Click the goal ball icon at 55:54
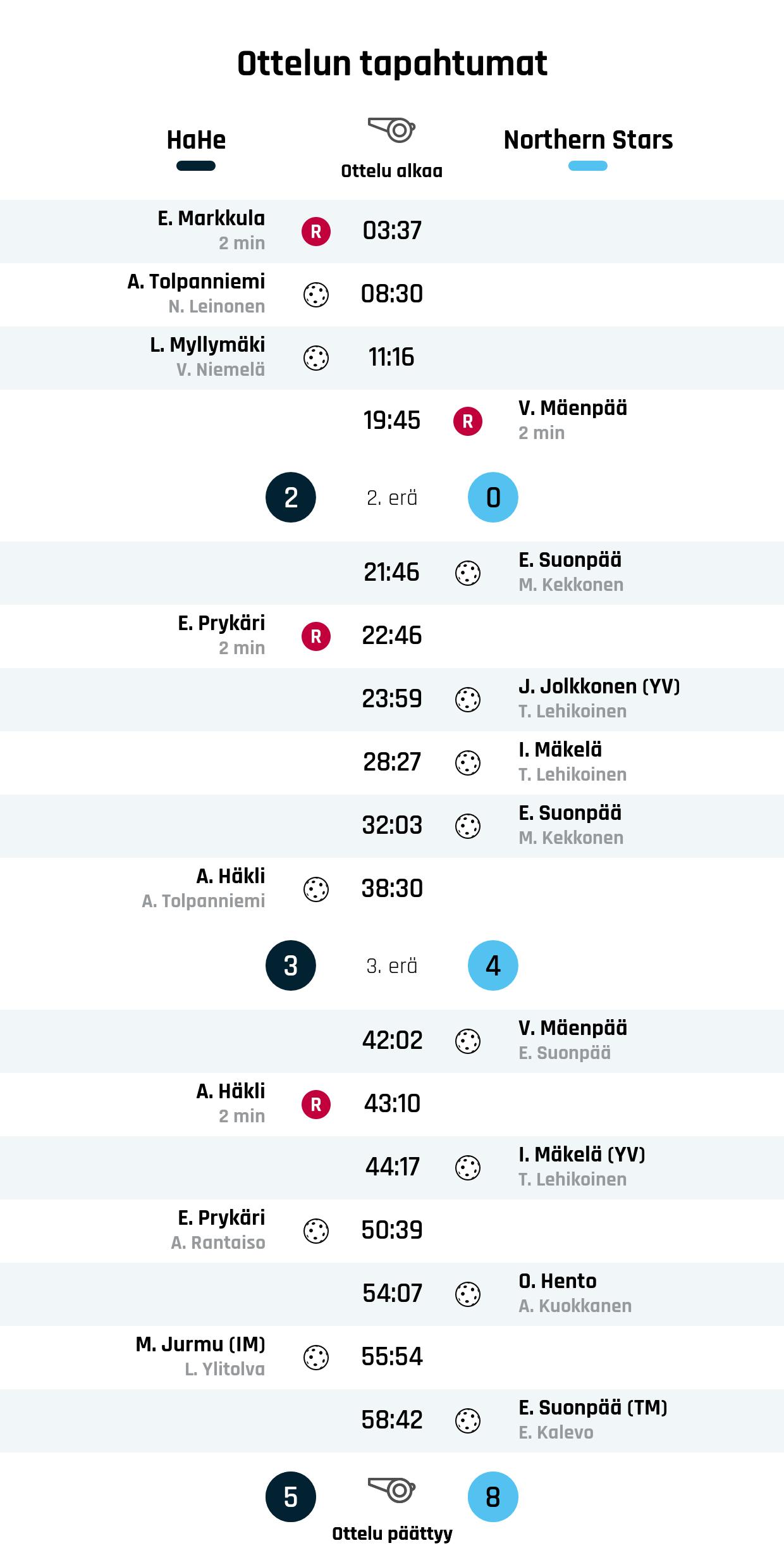Screen dimensions: 784x1555 [x=316, y=1358]
